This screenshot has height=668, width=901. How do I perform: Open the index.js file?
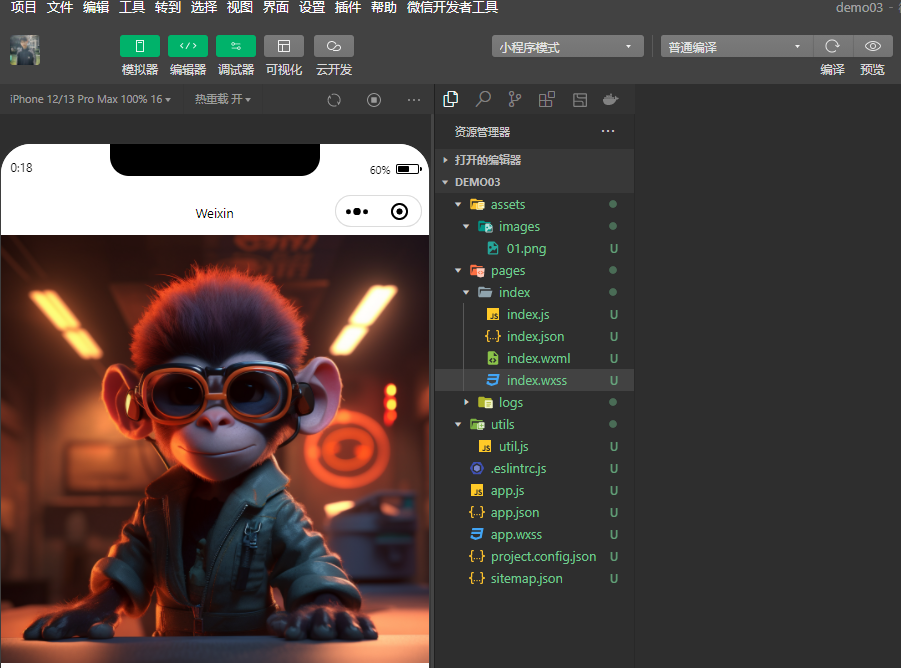tap(534, 315)
